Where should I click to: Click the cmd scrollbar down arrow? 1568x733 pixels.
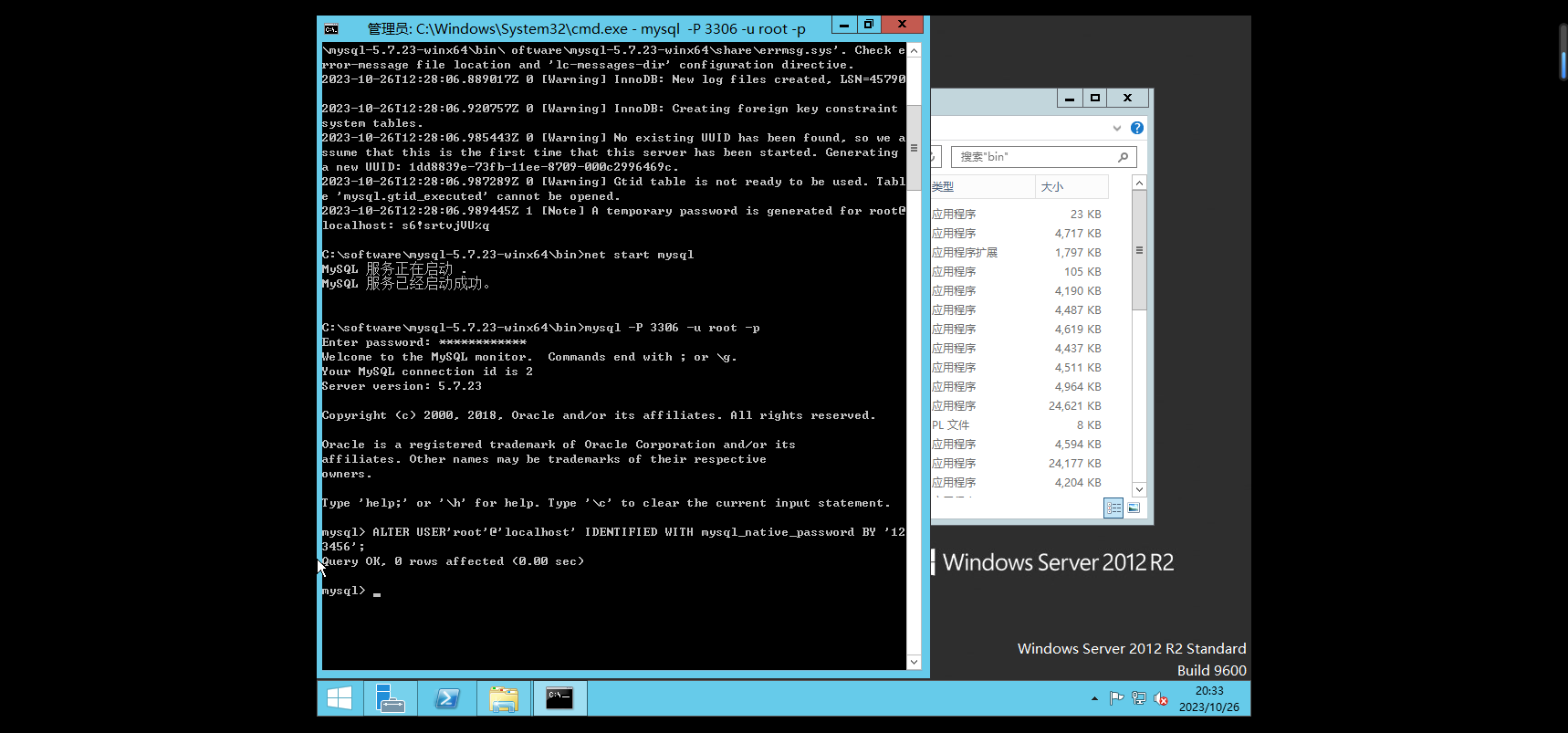coord(914,662)
